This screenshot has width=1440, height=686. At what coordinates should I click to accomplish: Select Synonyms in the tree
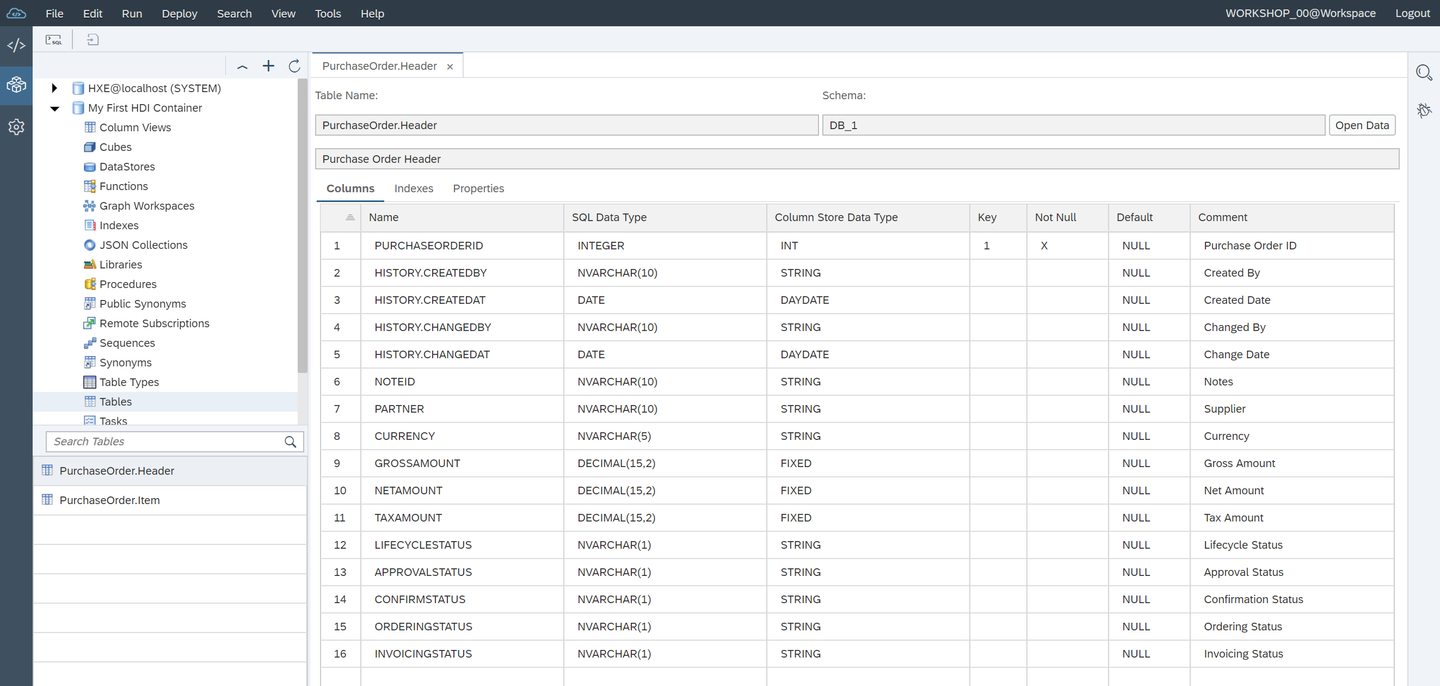126,363
